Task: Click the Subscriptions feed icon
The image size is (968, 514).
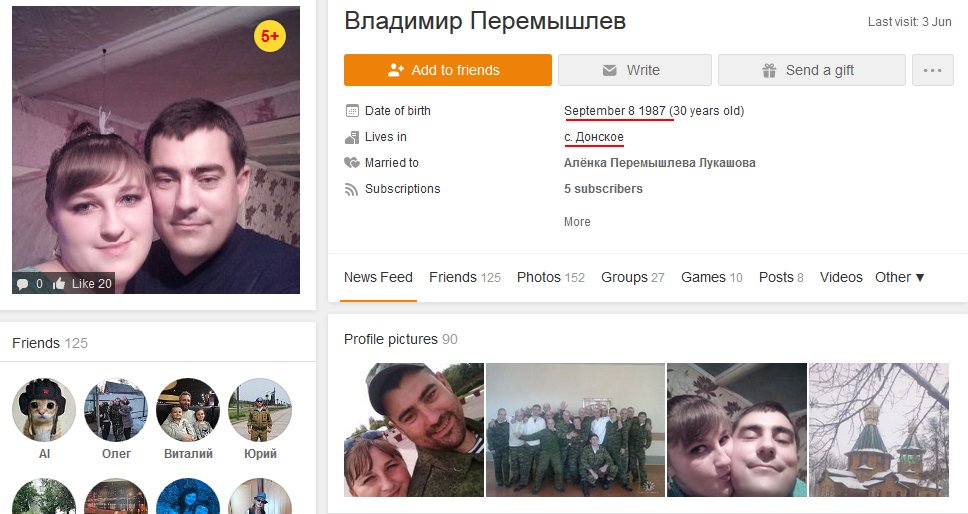Action: [352, 189]
